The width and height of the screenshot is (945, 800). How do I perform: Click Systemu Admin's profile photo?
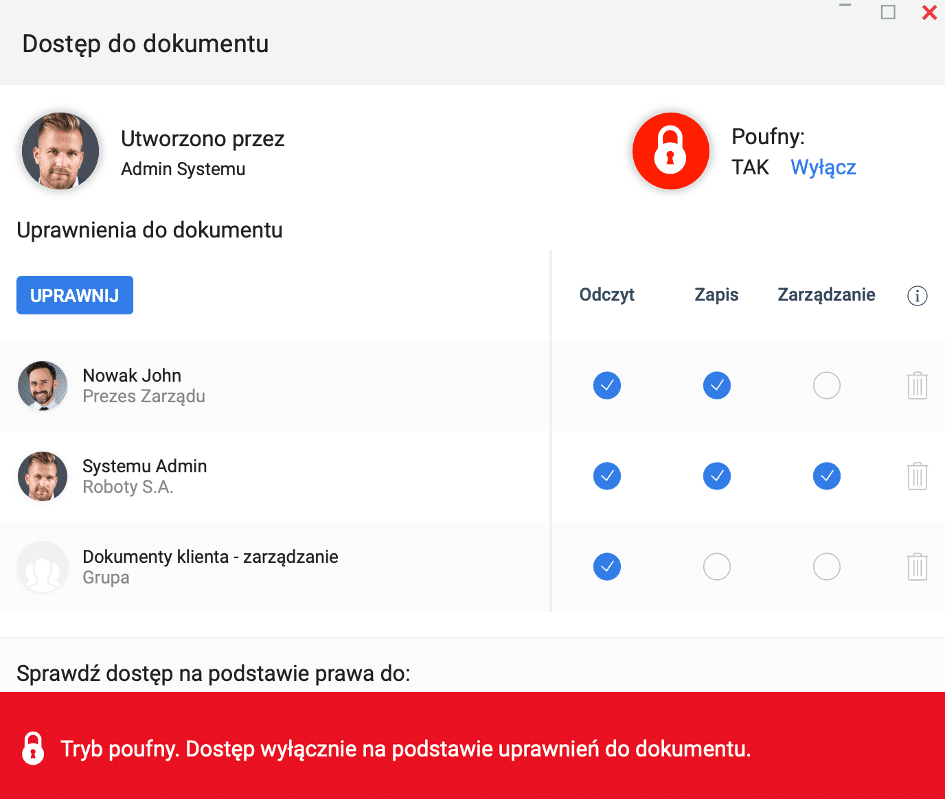[x=42, y=476]
